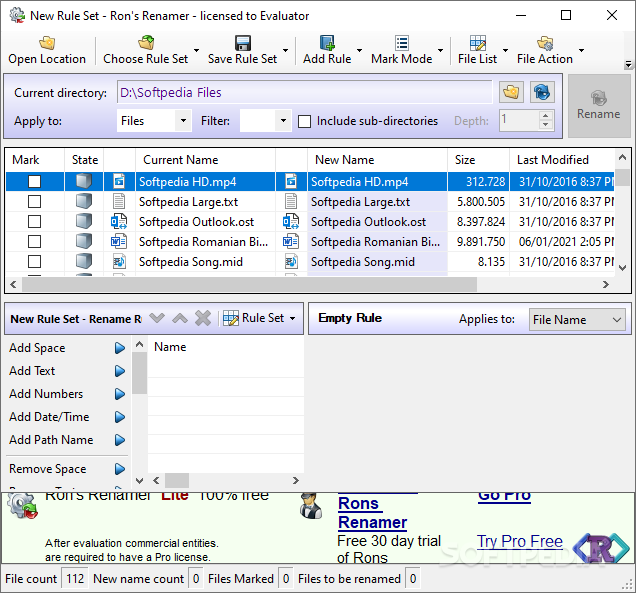Open the Try Pro Free link

pyautogui.click(x=520, y=541)
